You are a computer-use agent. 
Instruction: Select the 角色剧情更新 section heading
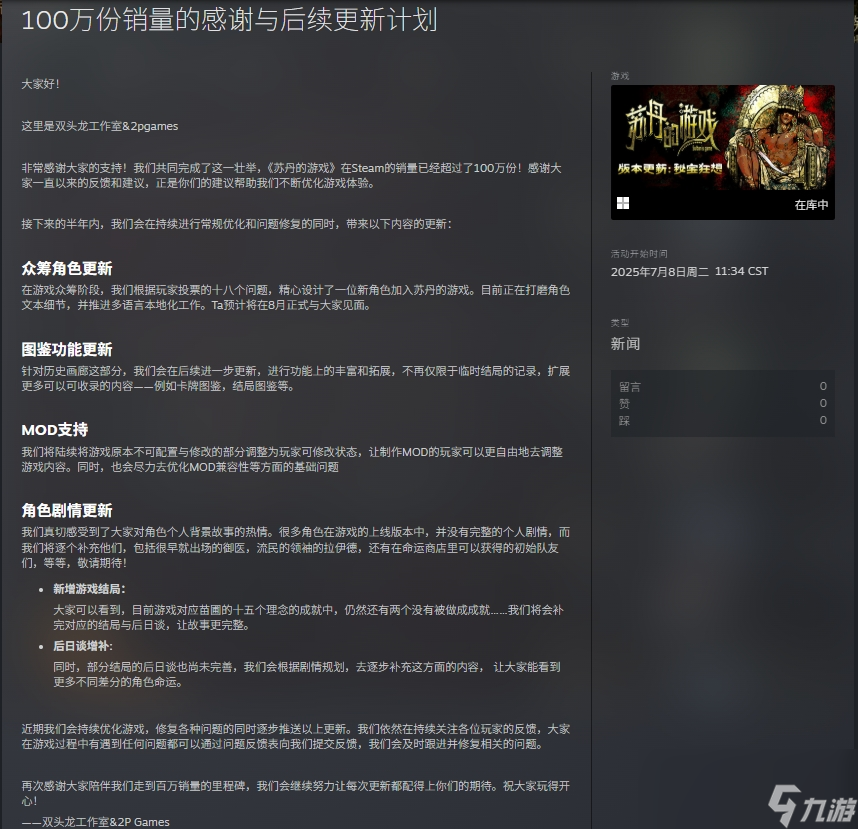(67, 511)
